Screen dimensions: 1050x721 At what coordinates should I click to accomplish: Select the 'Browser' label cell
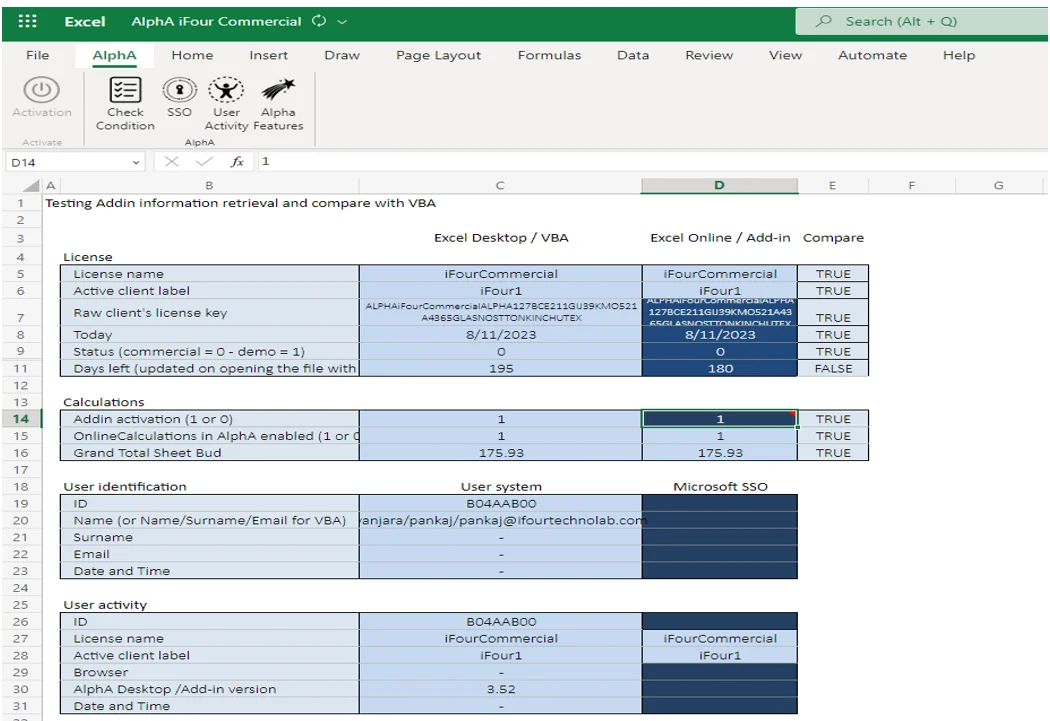click(210, 672)
